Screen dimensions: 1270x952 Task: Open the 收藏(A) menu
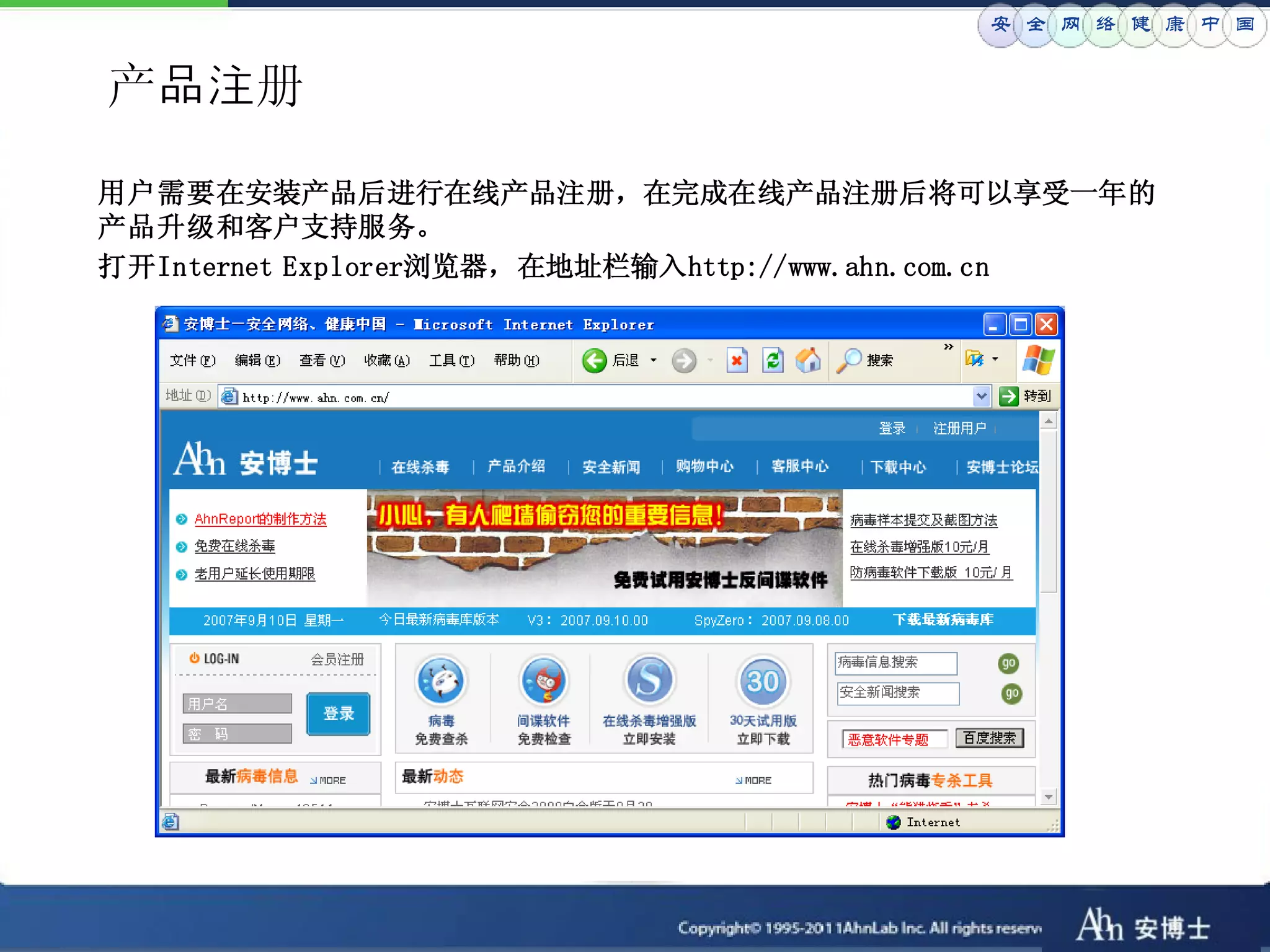(387, 360)
